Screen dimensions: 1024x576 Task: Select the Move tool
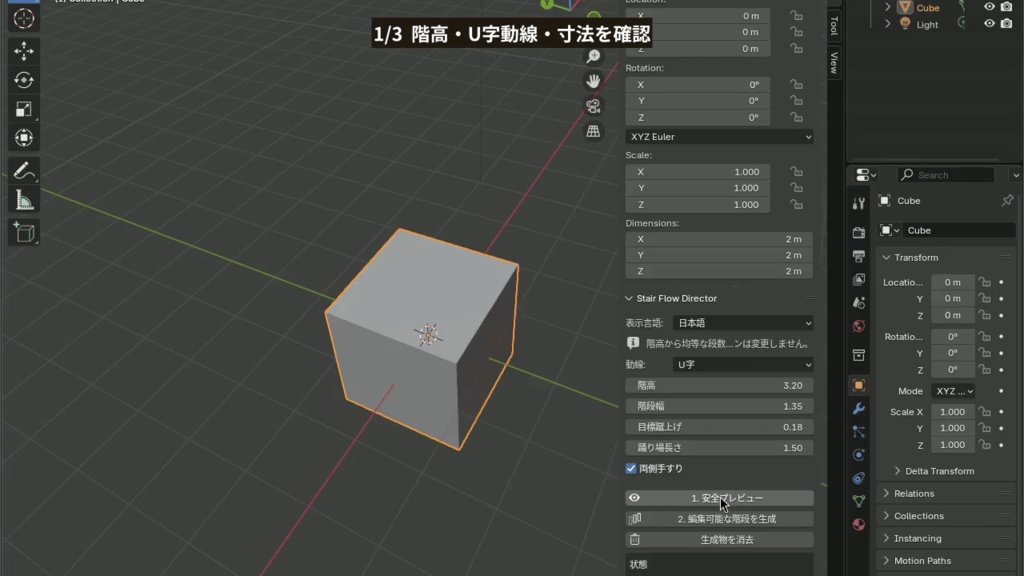[24, 51]
